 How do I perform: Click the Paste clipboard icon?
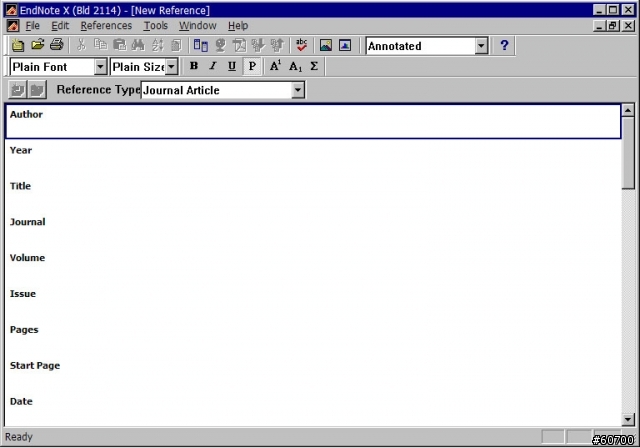click(119, 45)
